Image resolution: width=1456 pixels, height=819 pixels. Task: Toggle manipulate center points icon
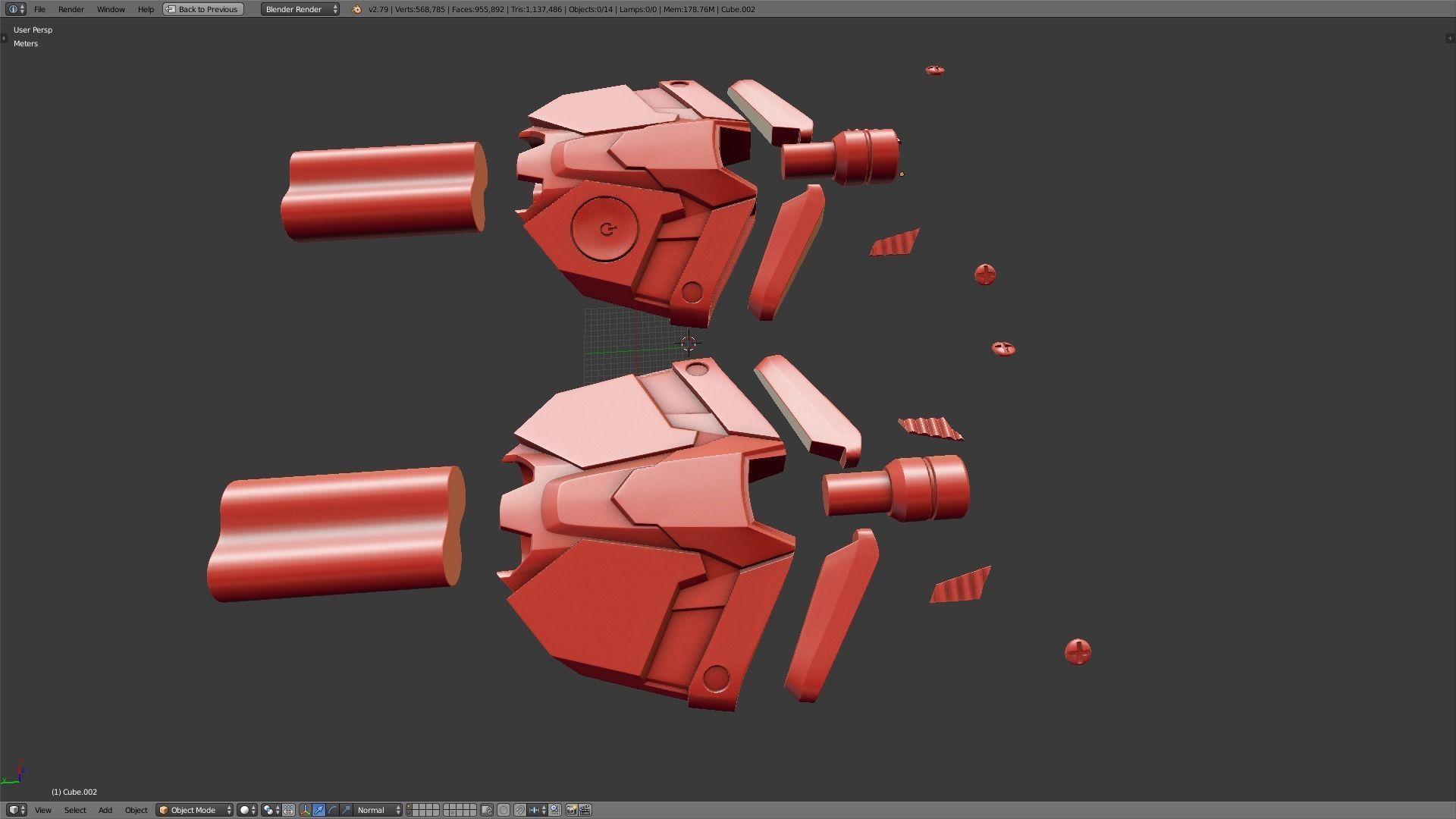288,810
